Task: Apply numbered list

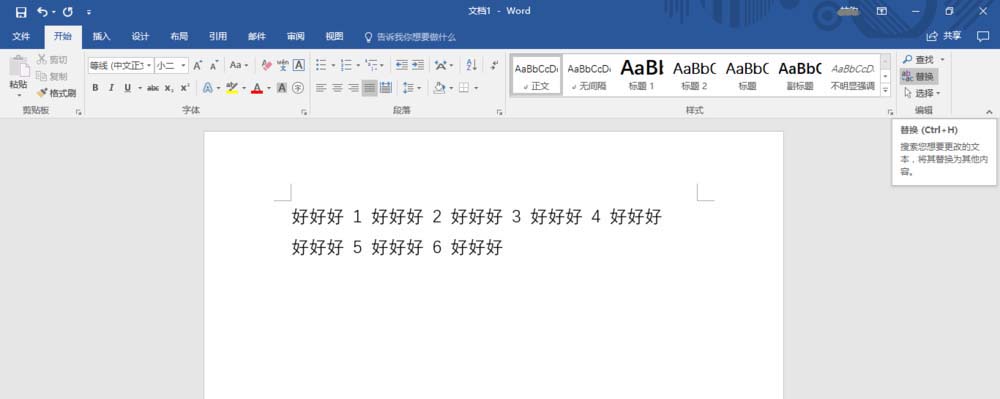Action: 346,65
